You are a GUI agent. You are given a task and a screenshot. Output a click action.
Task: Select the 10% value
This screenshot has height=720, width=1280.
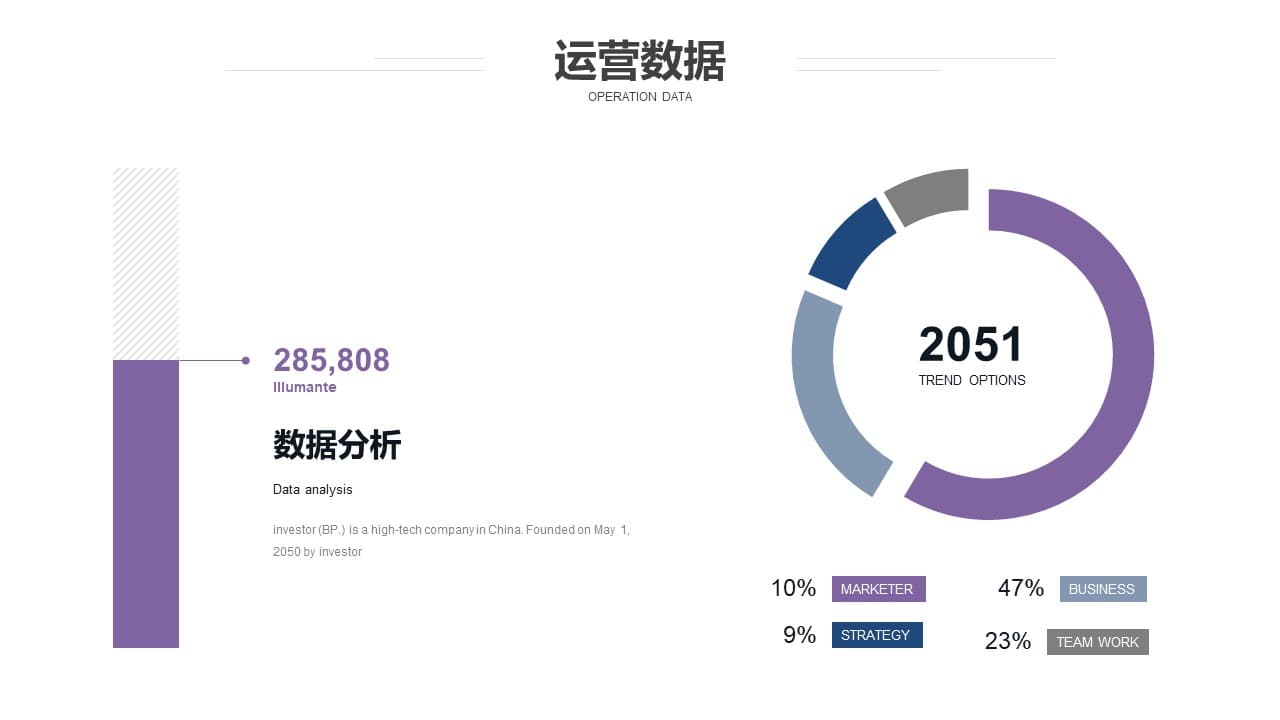[x=794, y=588]
